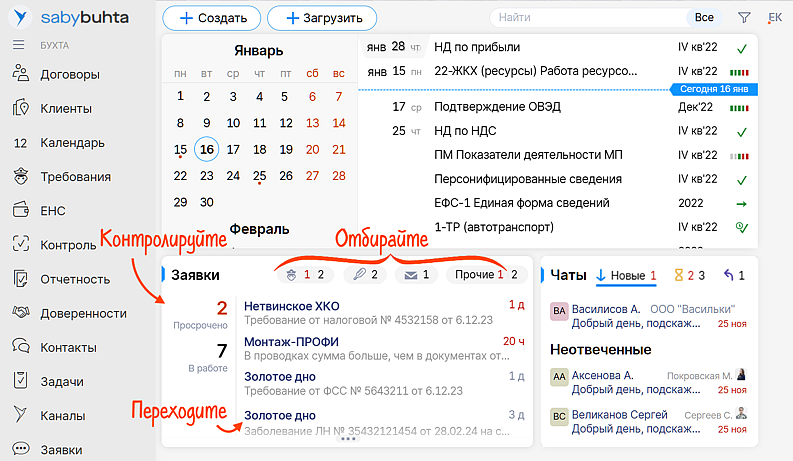Toggle the tax authority filter chip in Заявки

pyautogui.click(x=304, y=275)
